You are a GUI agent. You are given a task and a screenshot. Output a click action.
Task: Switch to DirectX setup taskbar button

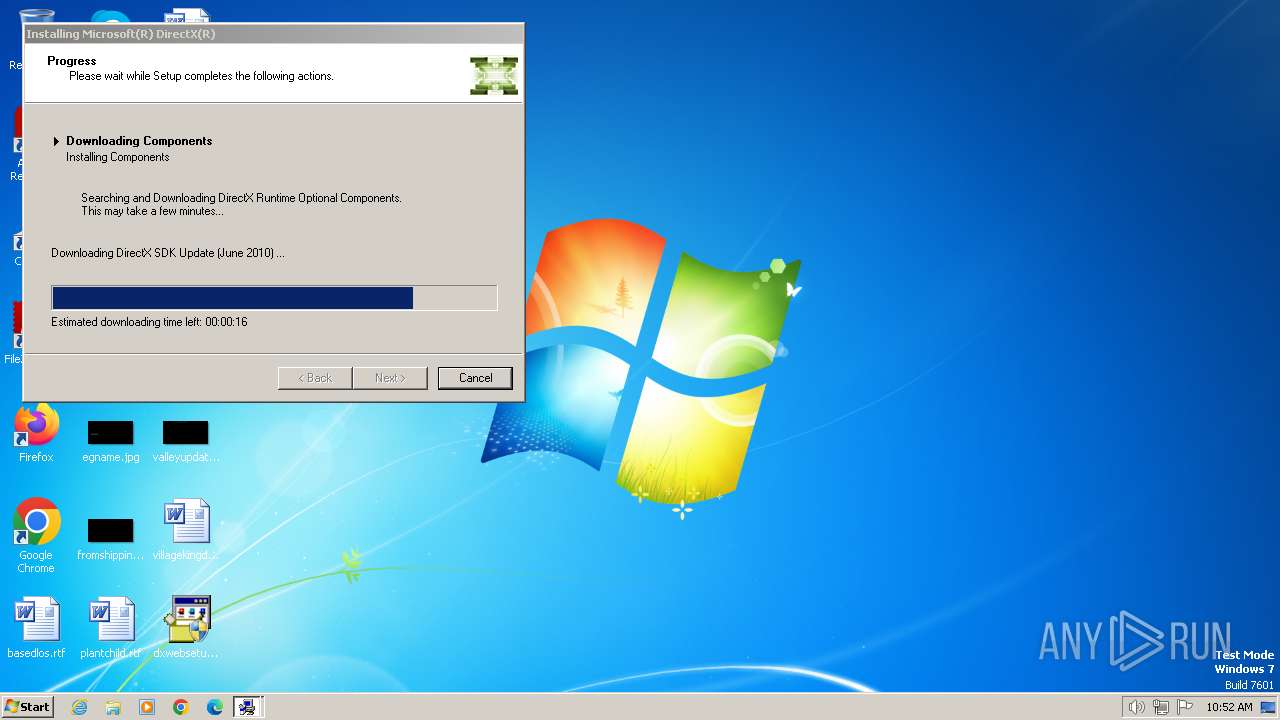[x=247, y=707]
